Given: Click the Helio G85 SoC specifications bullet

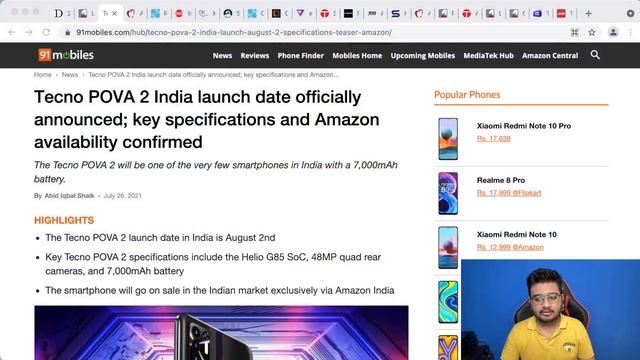Looking at the screenshot, I should coord(213,264).
